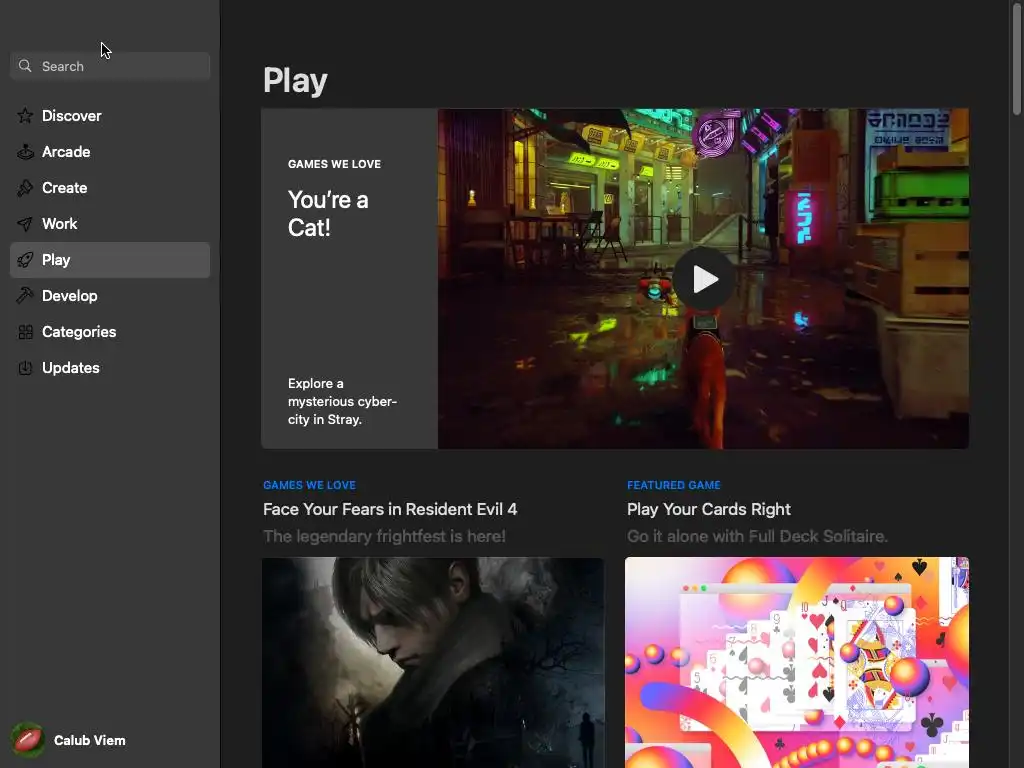Show the Categories page
Image resolution: width=1024 pixels, height=768 pixels.
click(110, 332)
